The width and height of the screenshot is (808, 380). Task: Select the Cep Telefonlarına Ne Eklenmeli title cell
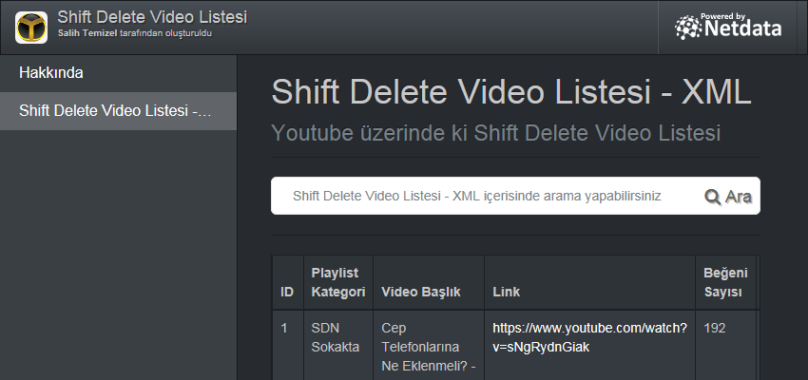pos(429,345)
